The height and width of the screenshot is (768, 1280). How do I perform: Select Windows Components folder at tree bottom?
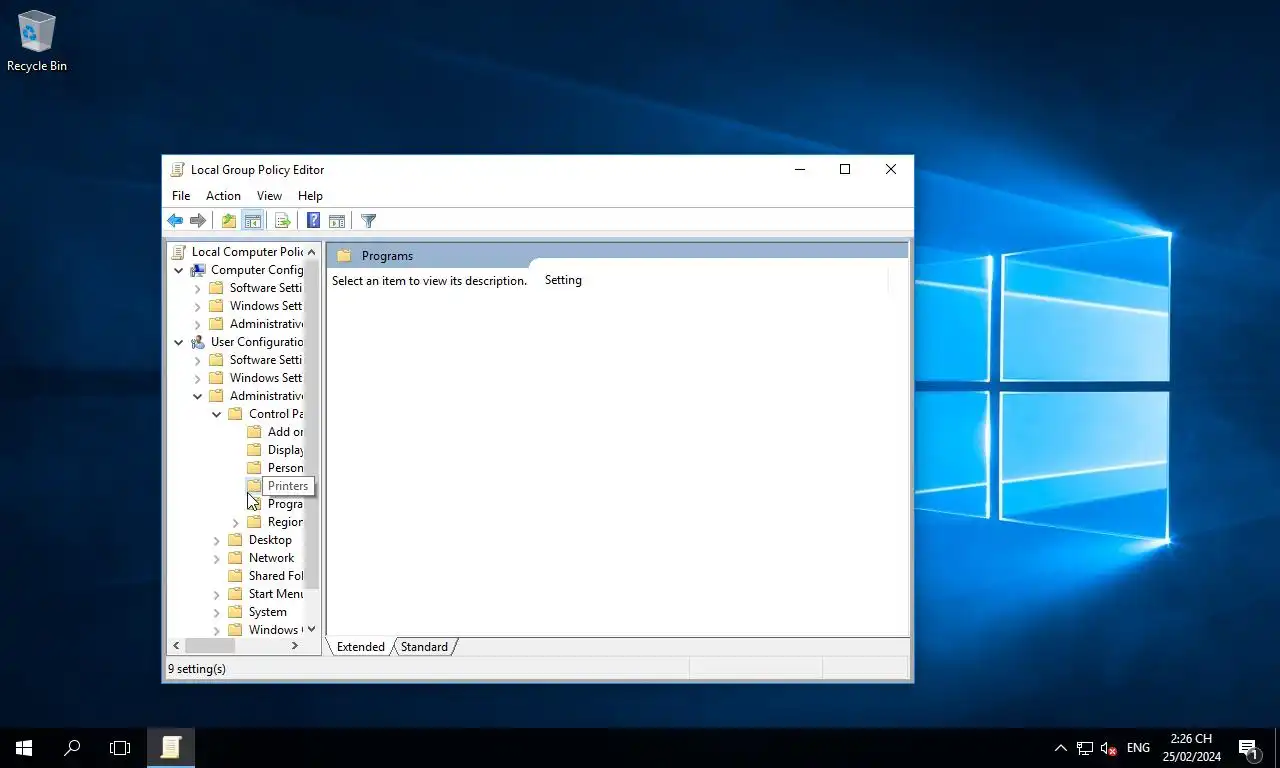(x=265, y=630)
